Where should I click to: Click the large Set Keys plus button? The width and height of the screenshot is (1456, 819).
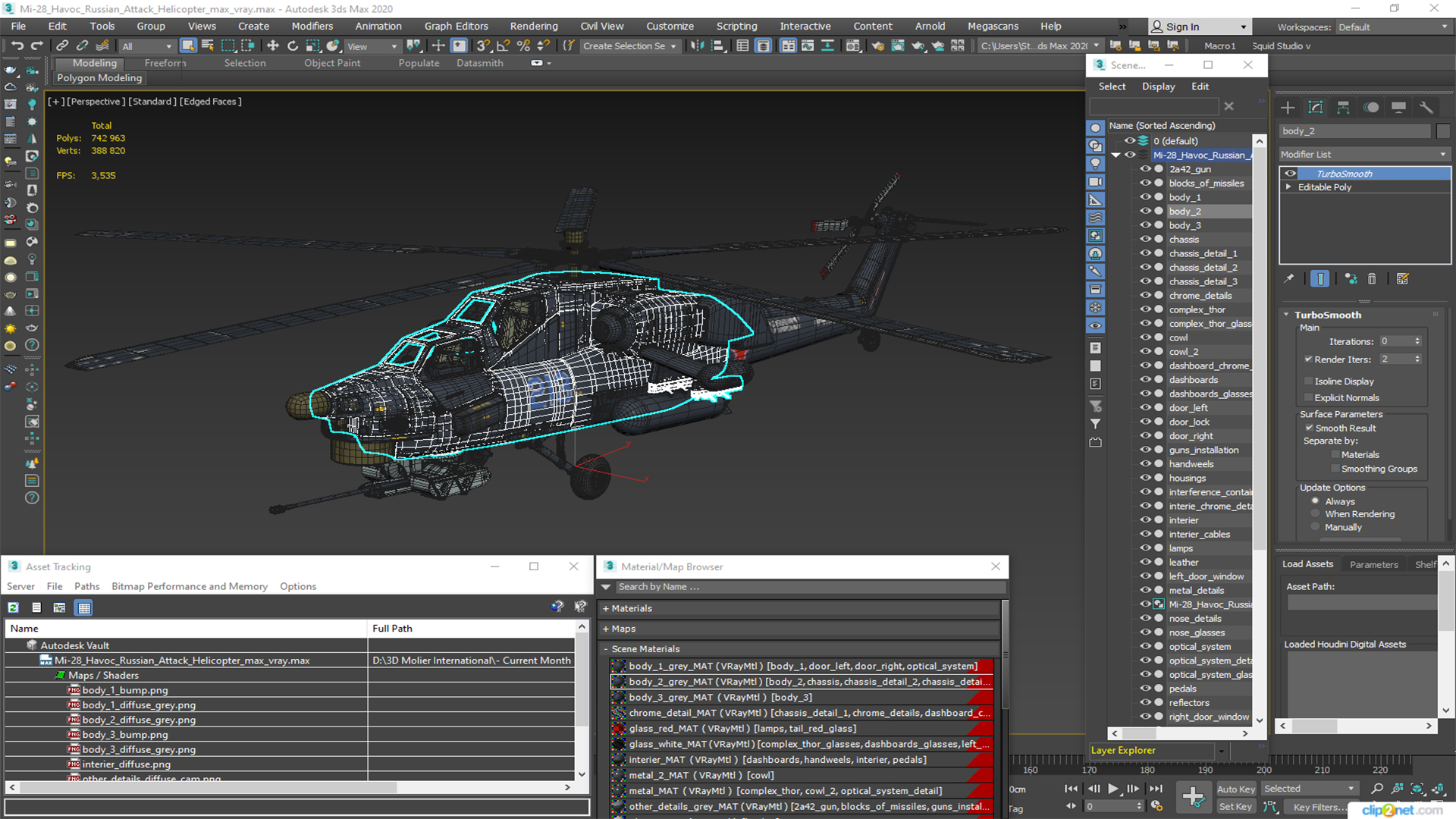[x=1194, y=797]
